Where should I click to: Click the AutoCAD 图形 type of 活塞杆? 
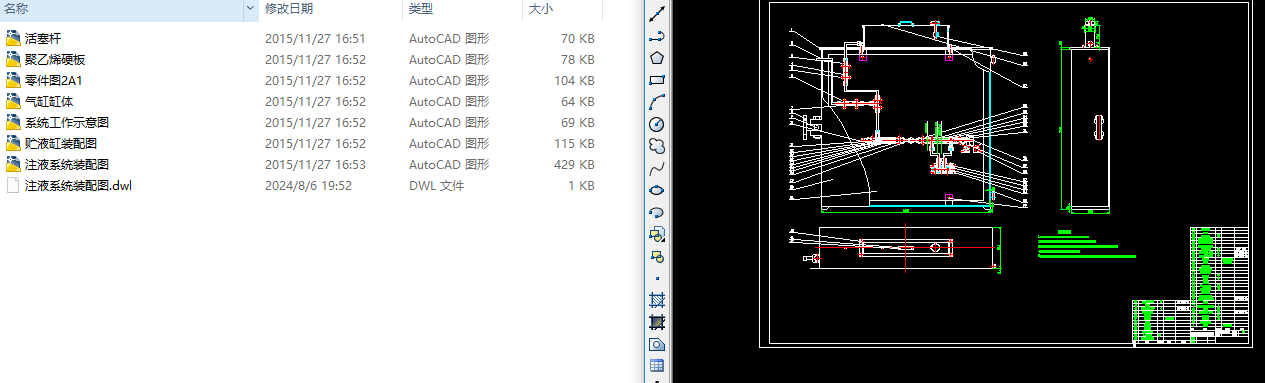pyautogui.click(x=449, y=39)
